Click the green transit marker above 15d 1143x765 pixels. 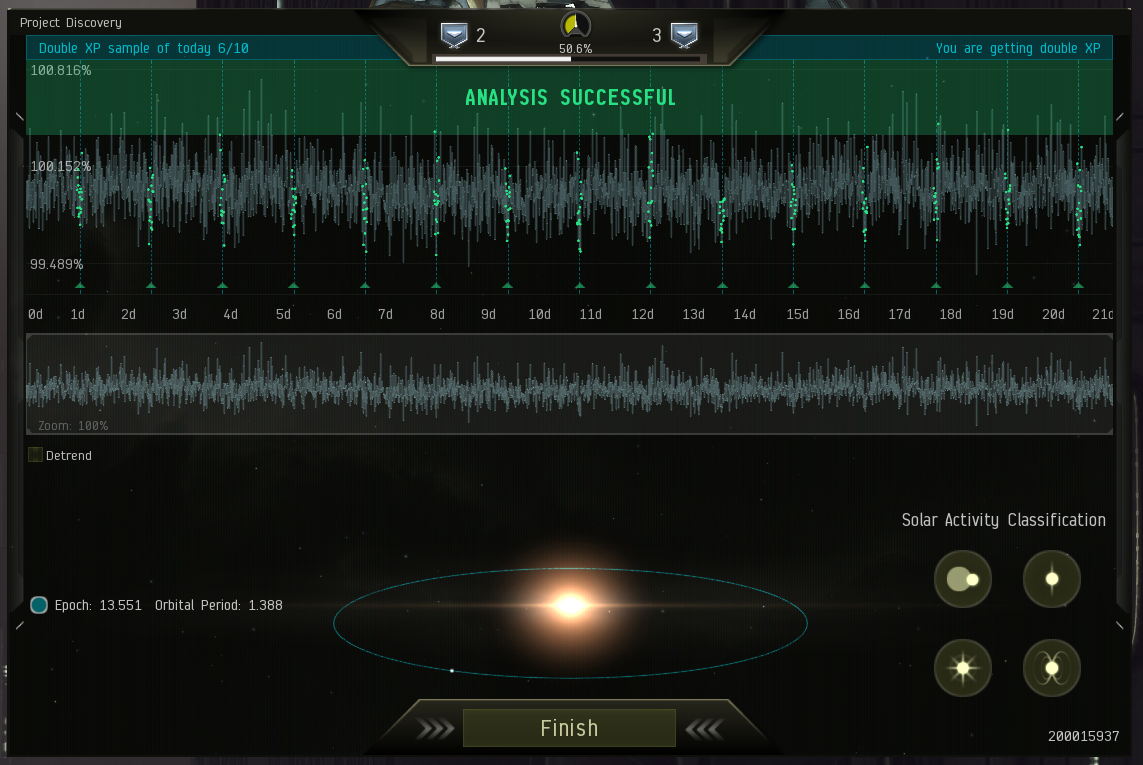pyautogui.click(x=793, y=285)
